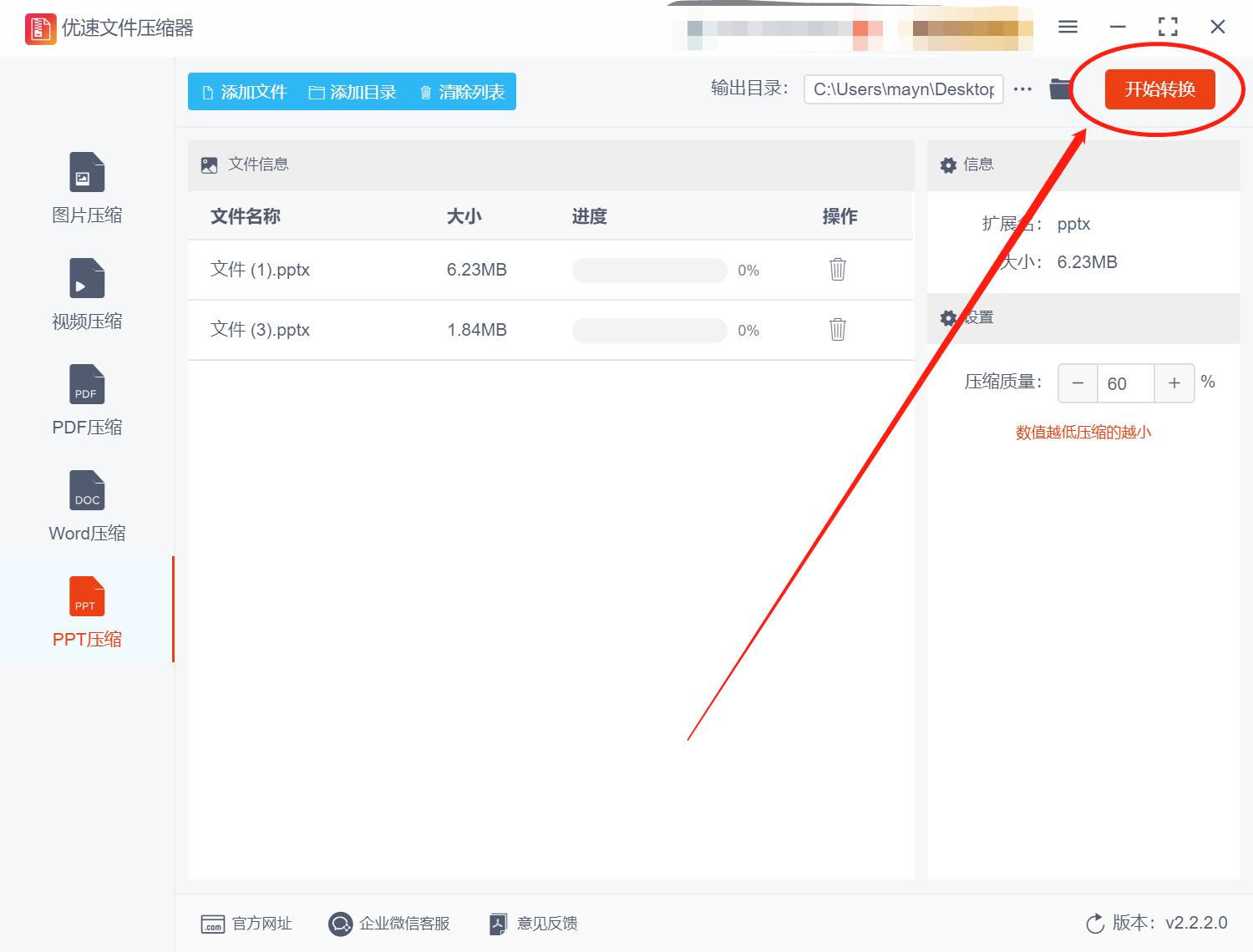Click 添加目录 to add a folder
This screenshot has height=952, width=1253.
(353, 92)
